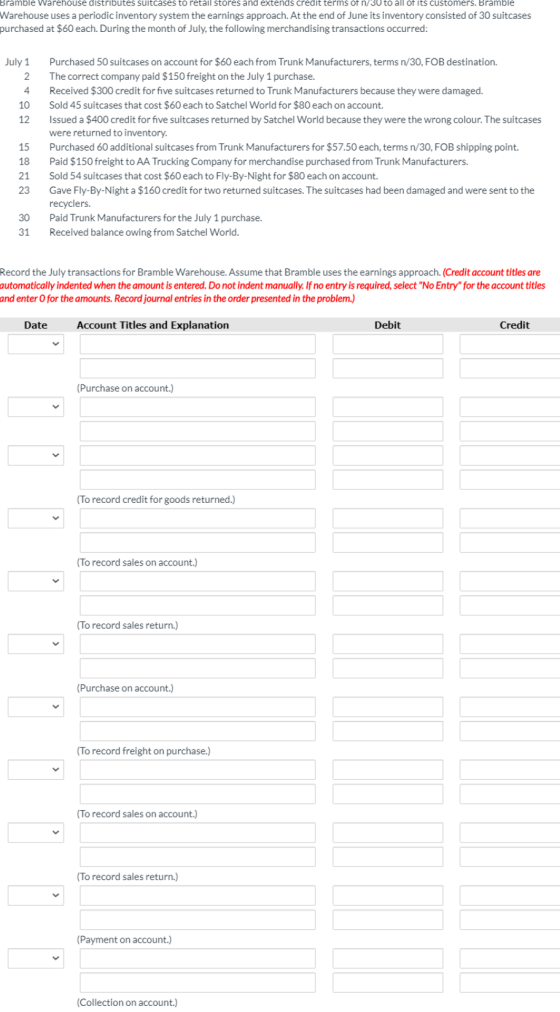The height and width of the screenshot is (1012, 560).
Task: Click the line 'Sold 54 suitcases' to Fly-By-Night
Action: click(214, 176)
